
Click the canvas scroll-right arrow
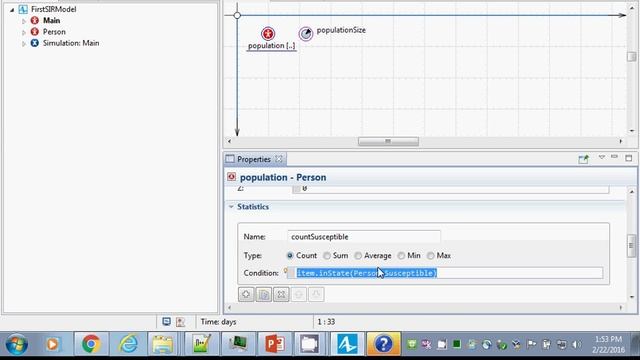(x=621, y=141)
